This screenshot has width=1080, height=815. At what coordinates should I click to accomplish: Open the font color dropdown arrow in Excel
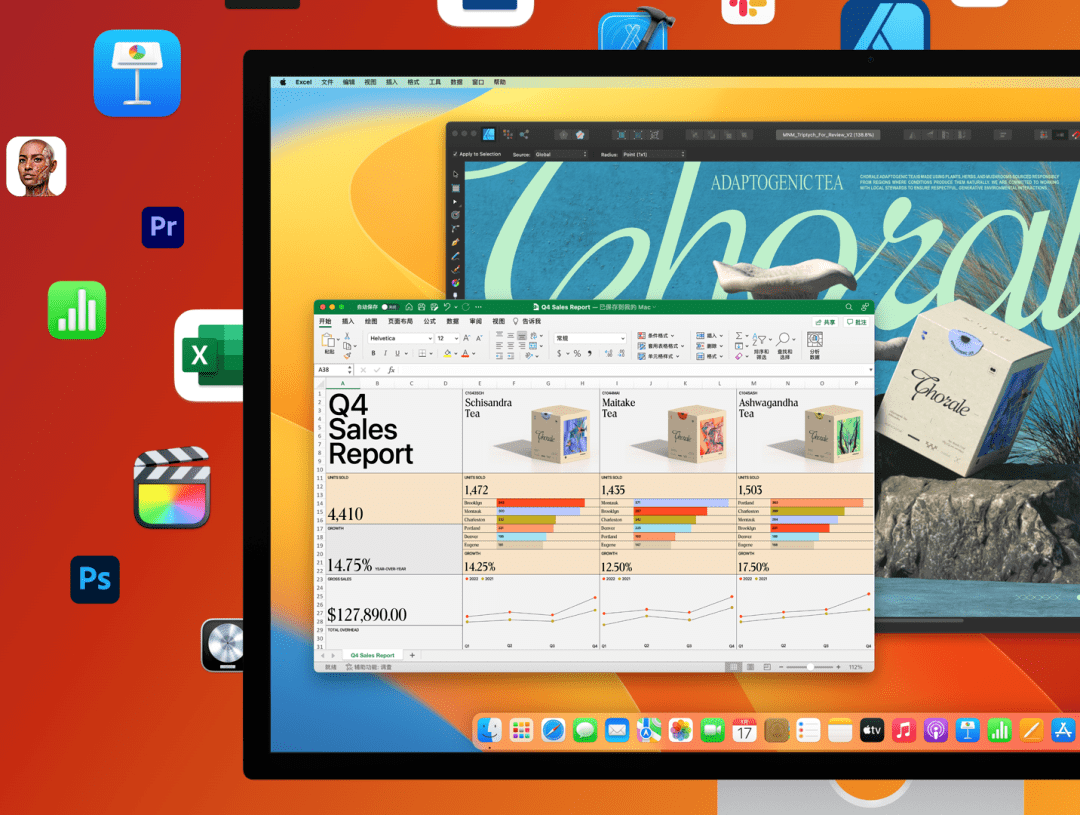point(474,354)
